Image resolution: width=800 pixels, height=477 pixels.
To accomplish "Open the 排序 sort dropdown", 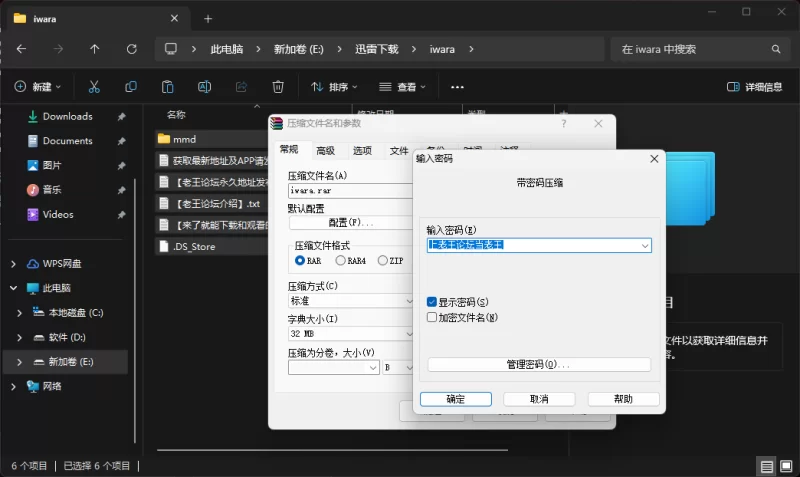I will 334,87.
